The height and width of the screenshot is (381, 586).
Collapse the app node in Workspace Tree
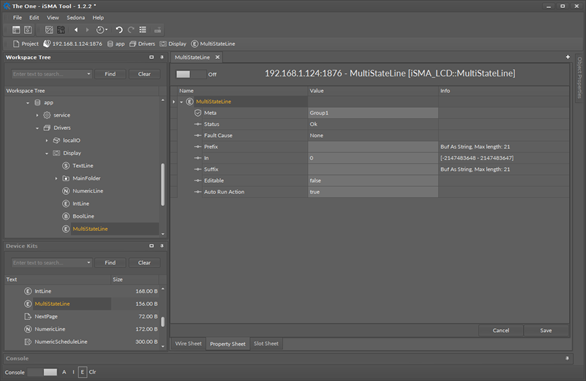pyautogui.click(x=28, y=103)
